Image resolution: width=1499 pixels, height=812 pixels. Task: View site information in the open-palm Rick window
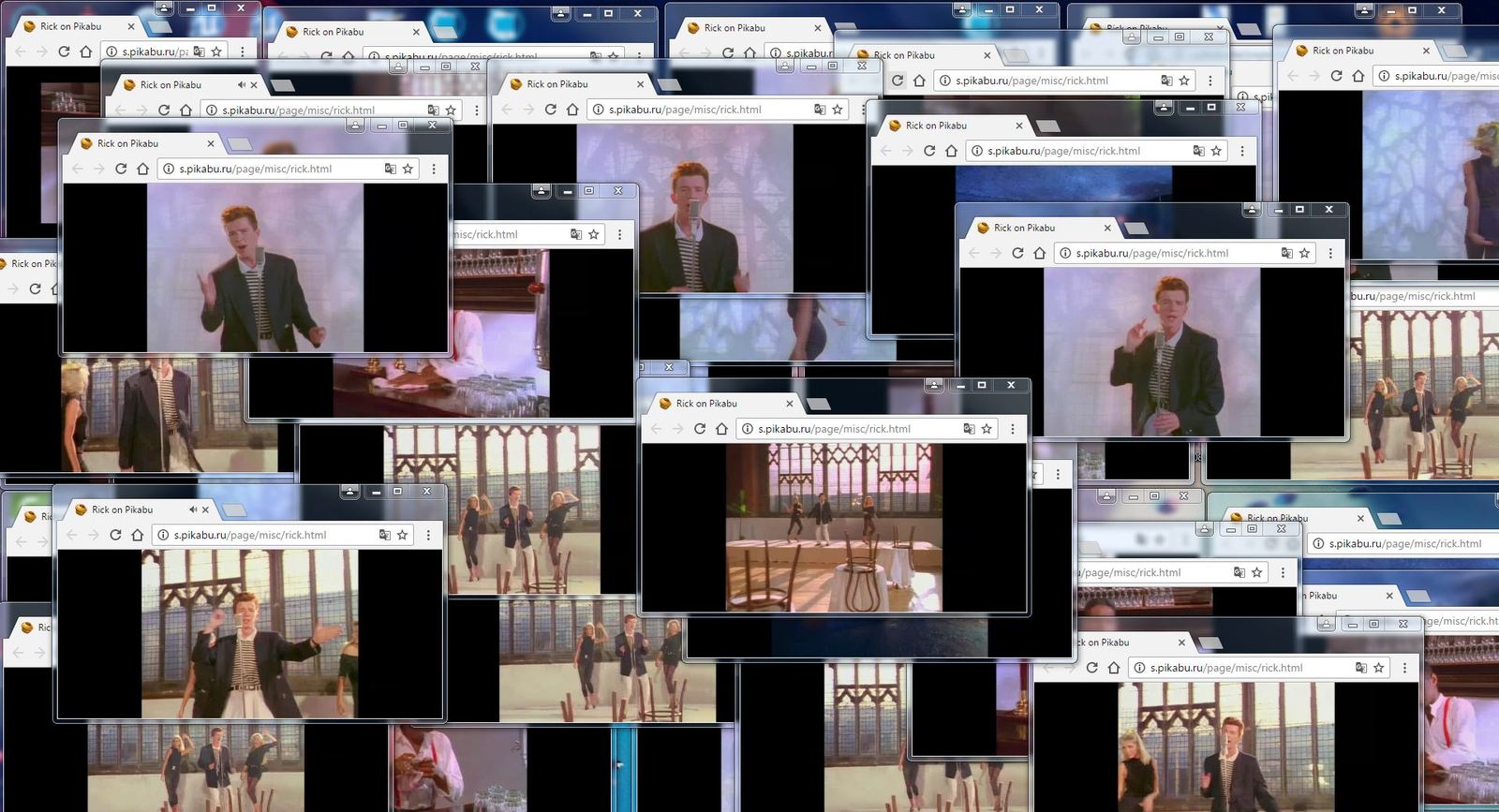point(169,169)
